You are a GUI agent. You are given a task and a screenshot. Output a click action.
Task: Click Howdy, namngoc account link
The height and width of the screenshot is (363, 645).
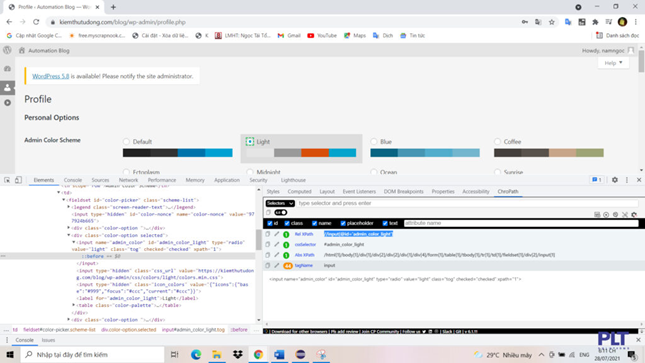608,50
